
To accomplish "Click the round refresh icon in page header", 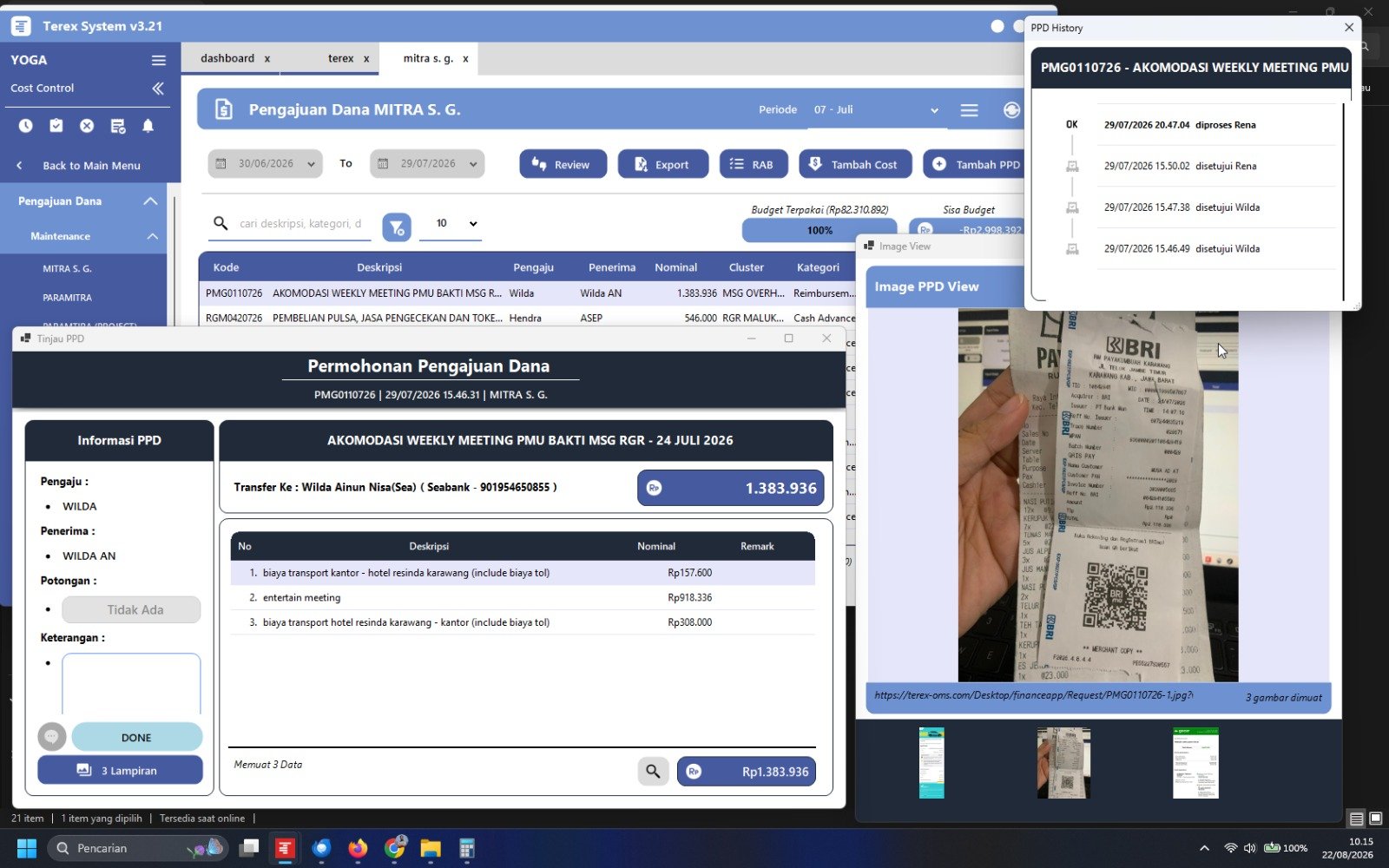I will [1011, 110].
